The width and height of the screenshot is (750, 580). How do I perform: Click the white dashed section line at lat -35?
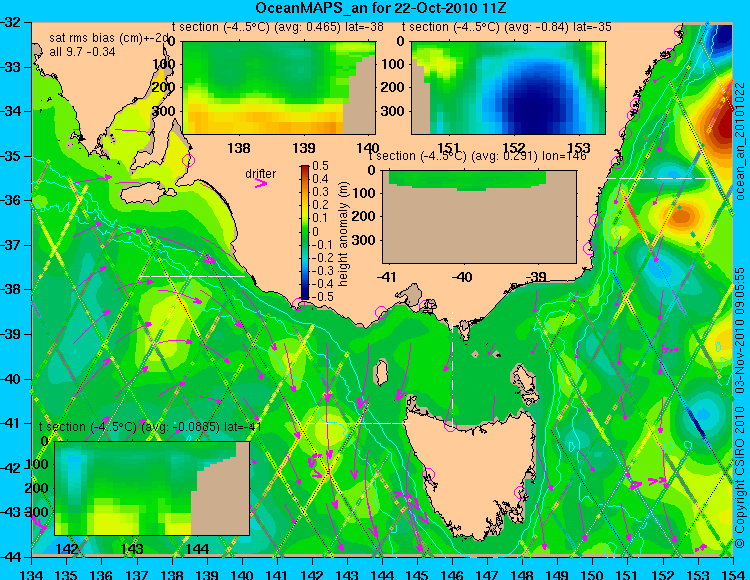click(659, 178)
